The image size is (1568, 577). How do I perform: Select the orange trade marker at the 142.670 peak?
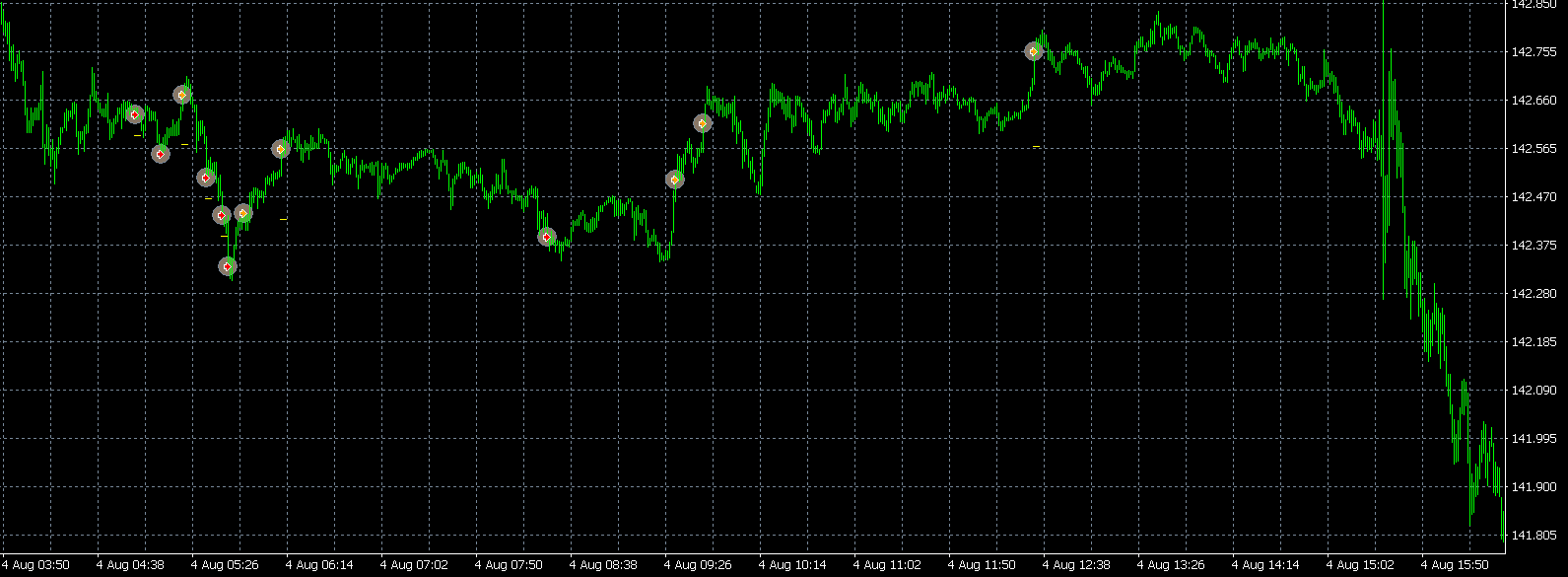182,95
